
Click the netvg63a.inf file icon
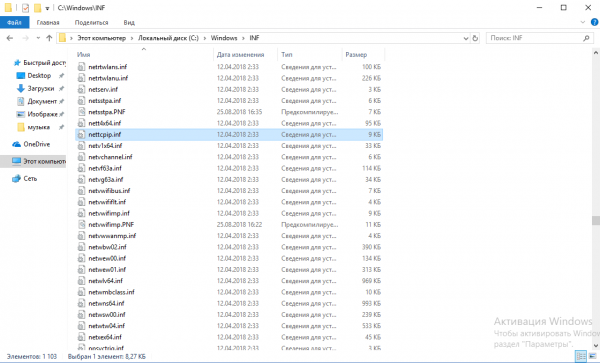[81, 179]
